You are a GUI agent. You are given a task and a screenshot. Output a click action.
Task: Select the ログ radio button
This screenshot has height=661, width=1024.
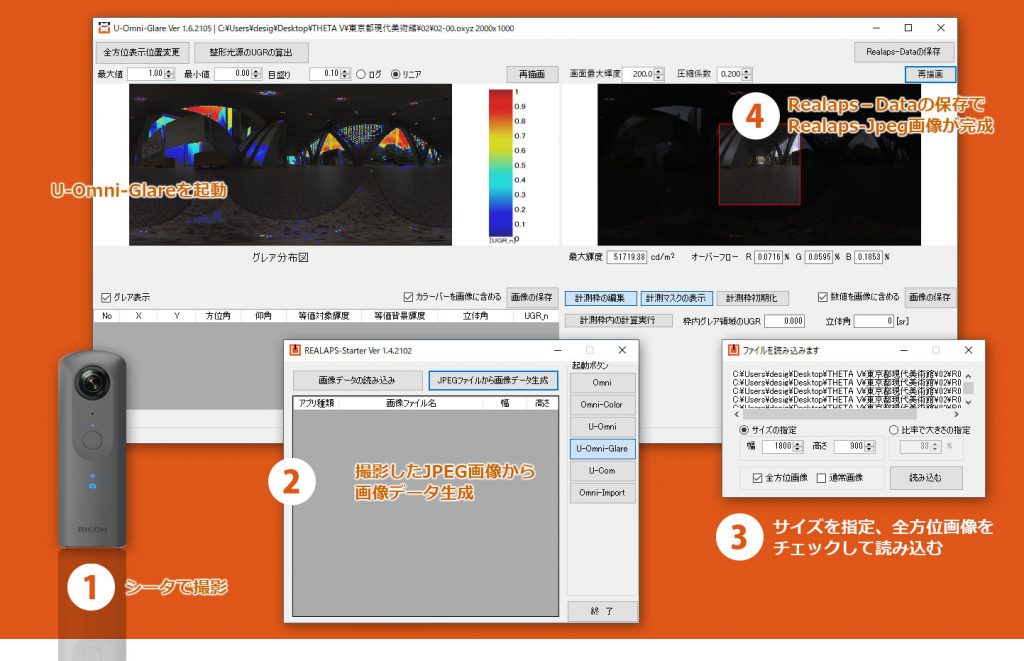361,74
